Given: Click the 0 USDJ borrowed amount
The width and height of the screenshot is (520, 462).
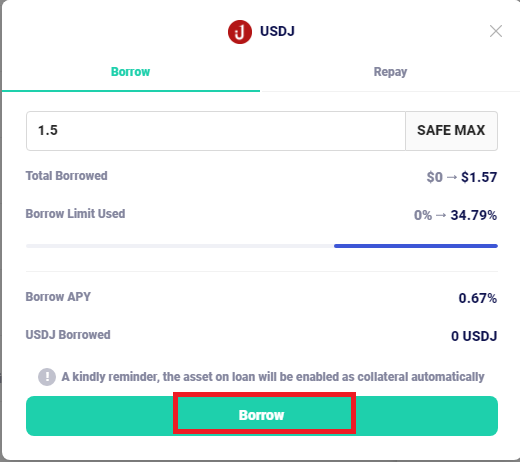Looking at the screenshot, I should coord(474,336).
